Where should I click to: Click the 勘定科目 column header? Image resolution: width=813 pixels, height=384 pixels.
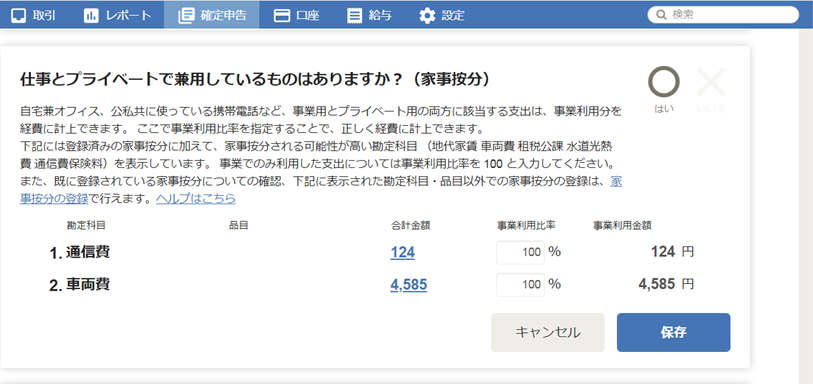pyautogui.click(x=86, y=225)
